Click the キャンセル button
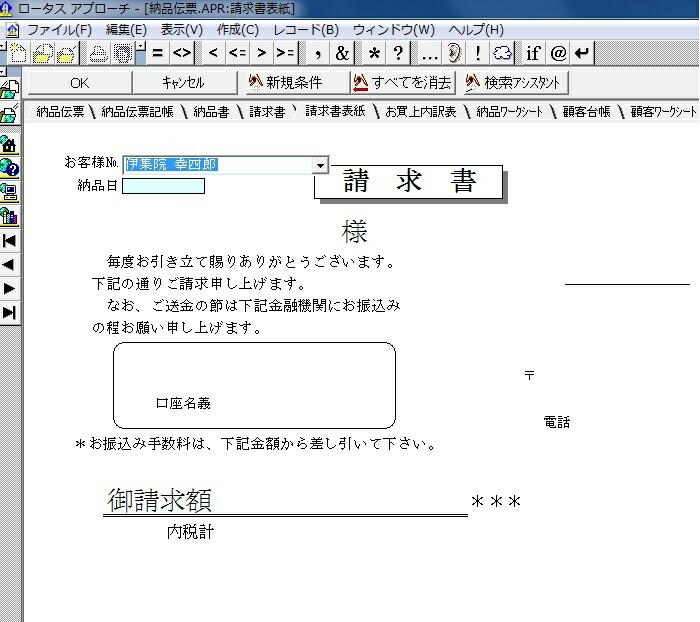 point(184,83)
